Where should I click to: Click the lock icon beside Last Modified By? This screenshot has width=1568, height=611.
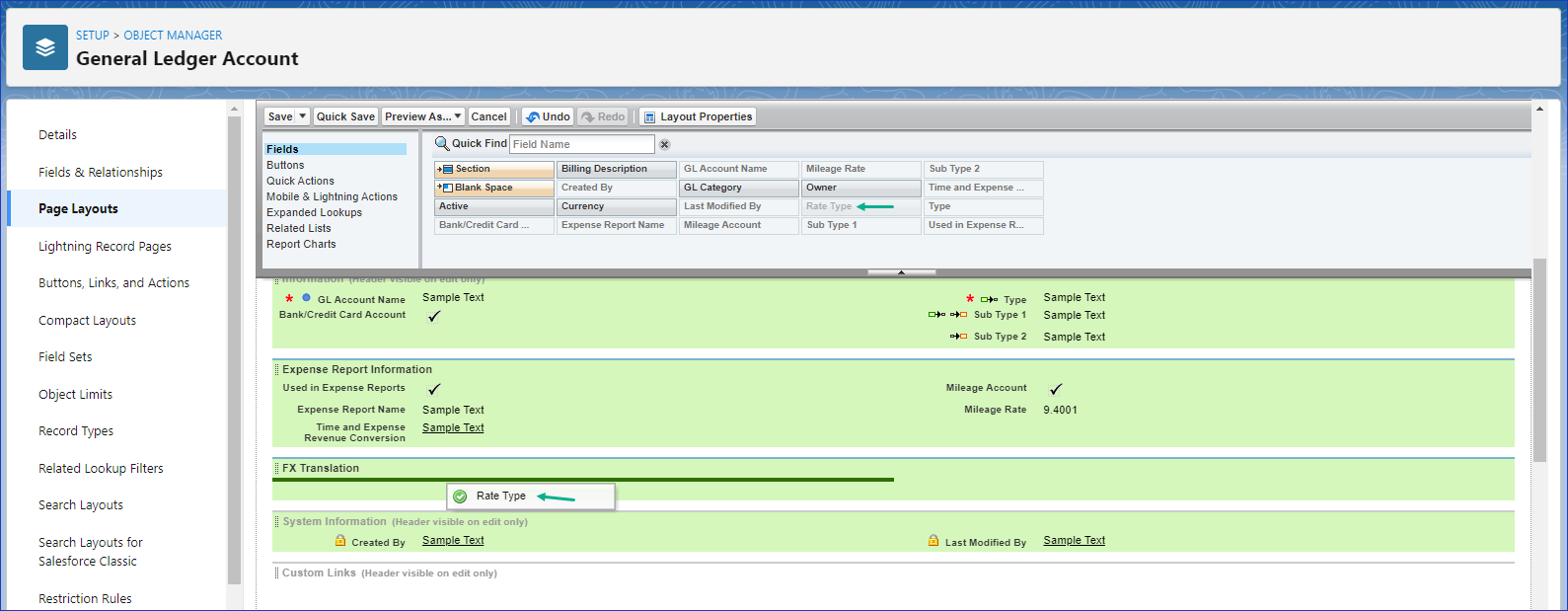pos(933,541)
